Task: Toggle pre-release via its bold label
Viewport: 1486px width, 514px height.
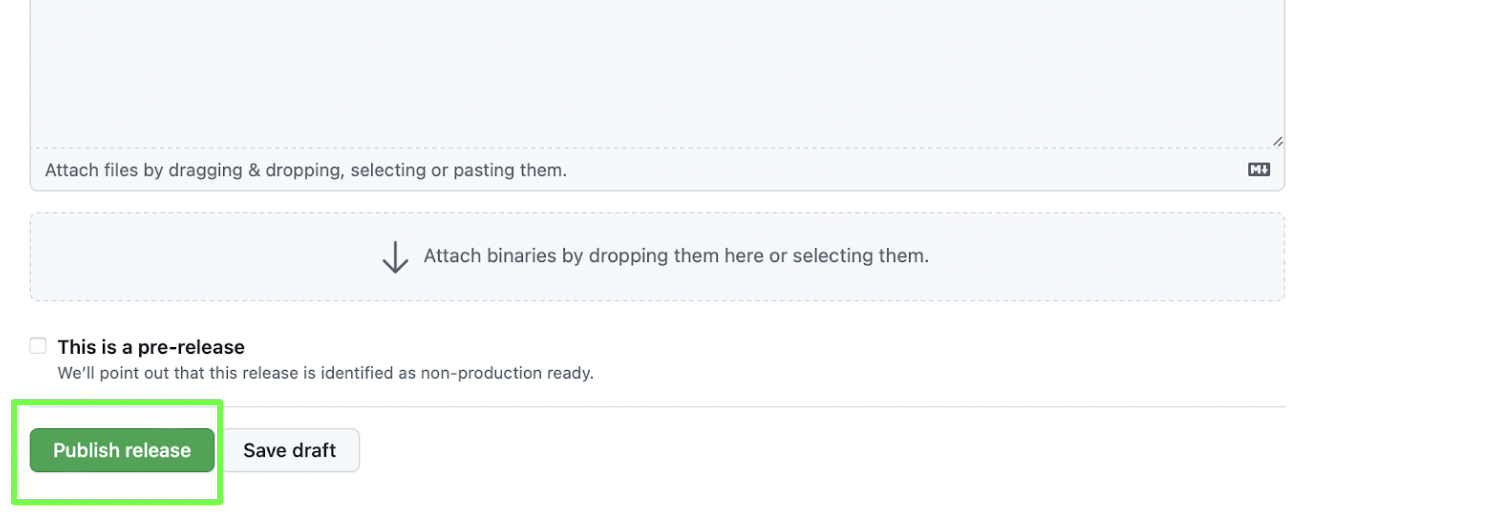Action: pos(151,347)
